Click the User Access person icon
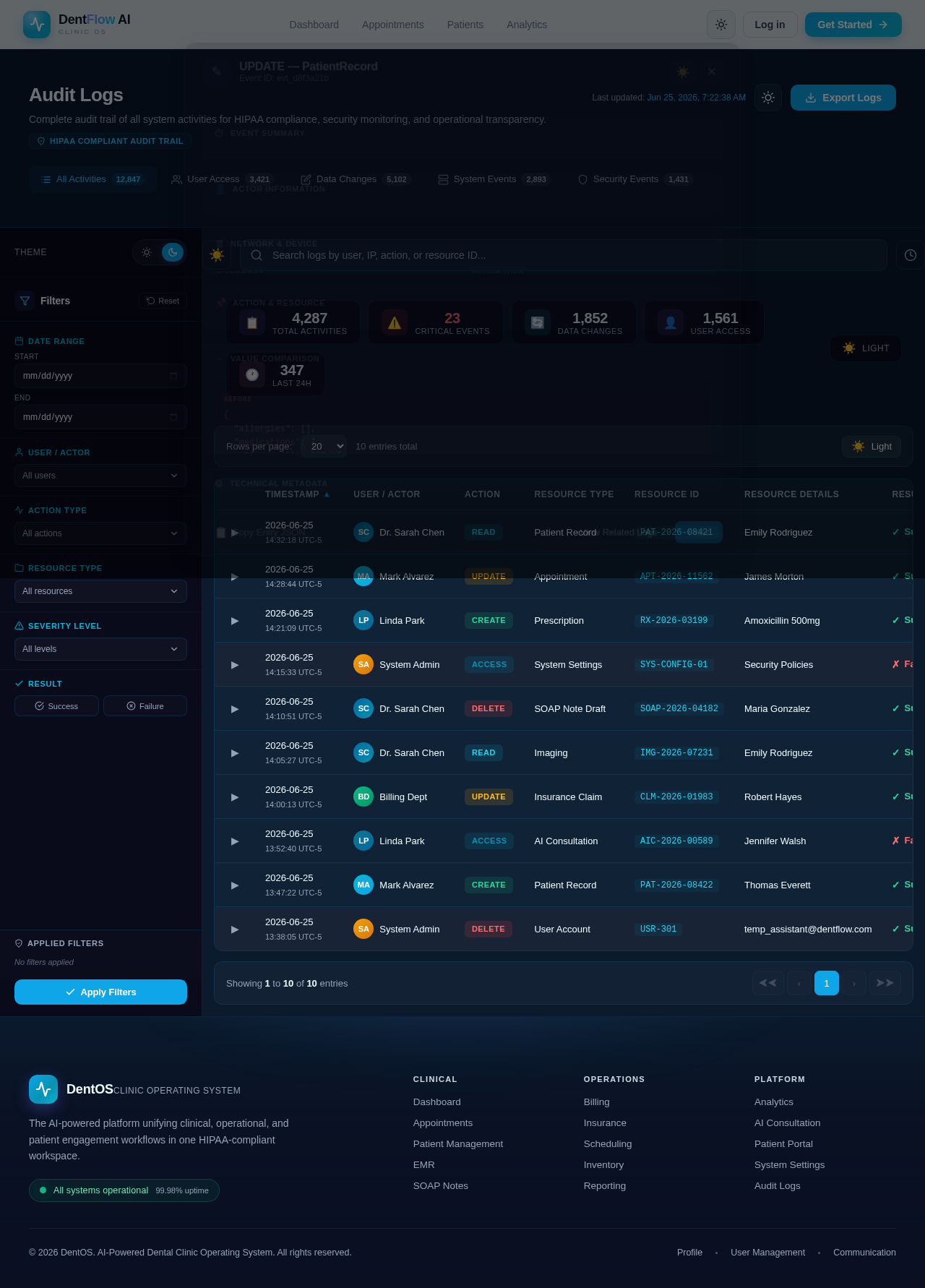Image resolution: width=925 pixels, height=1288 pixels. click(671, 323)
